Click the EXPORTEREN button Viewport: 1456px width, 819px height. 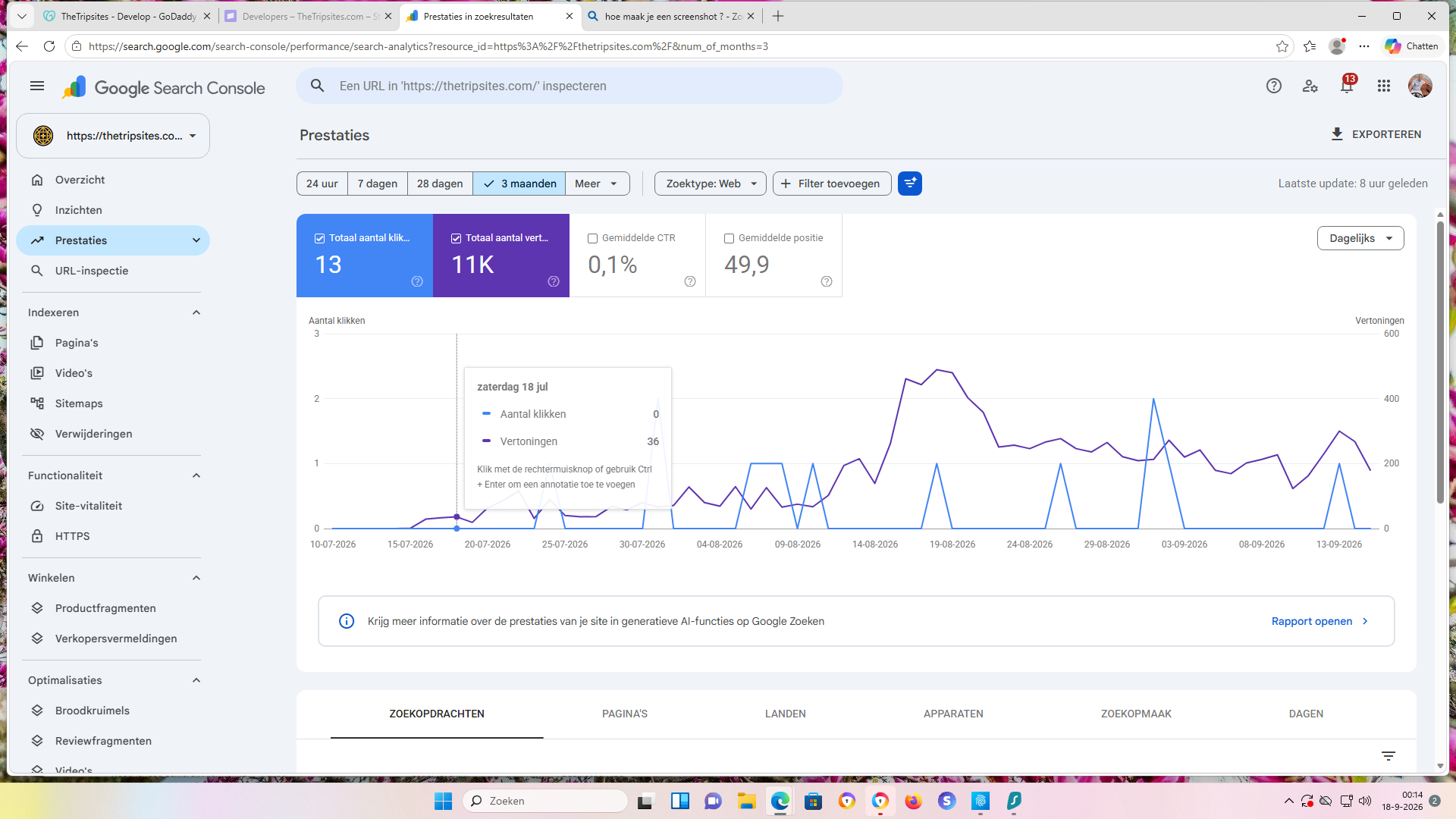(x=1376, y=134)
